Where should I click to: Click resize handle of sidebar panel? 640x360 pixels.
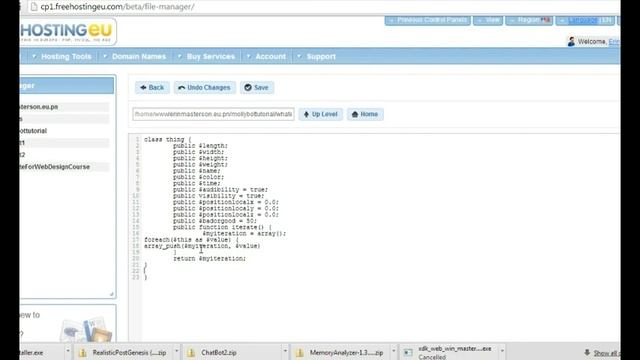click(x=111, y=294)
